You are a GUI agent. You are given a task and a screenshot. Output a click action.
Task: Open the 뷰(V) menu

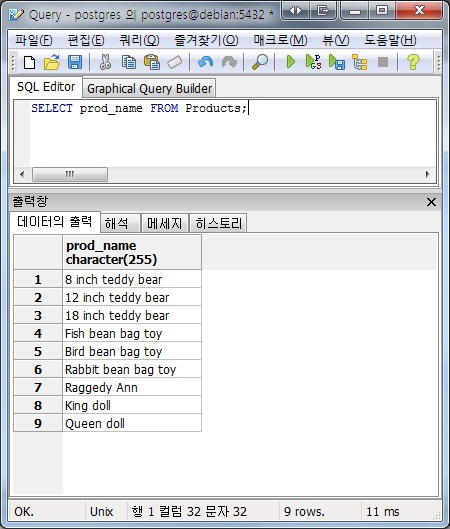click(335, 40)
